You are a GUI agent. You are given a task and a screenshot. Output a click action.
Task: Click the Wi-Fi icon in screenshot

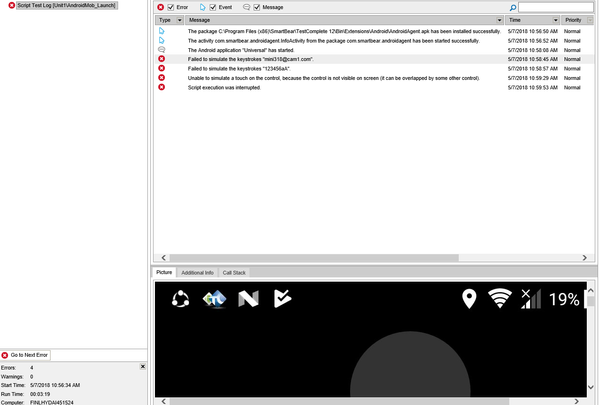click(500, 299)
